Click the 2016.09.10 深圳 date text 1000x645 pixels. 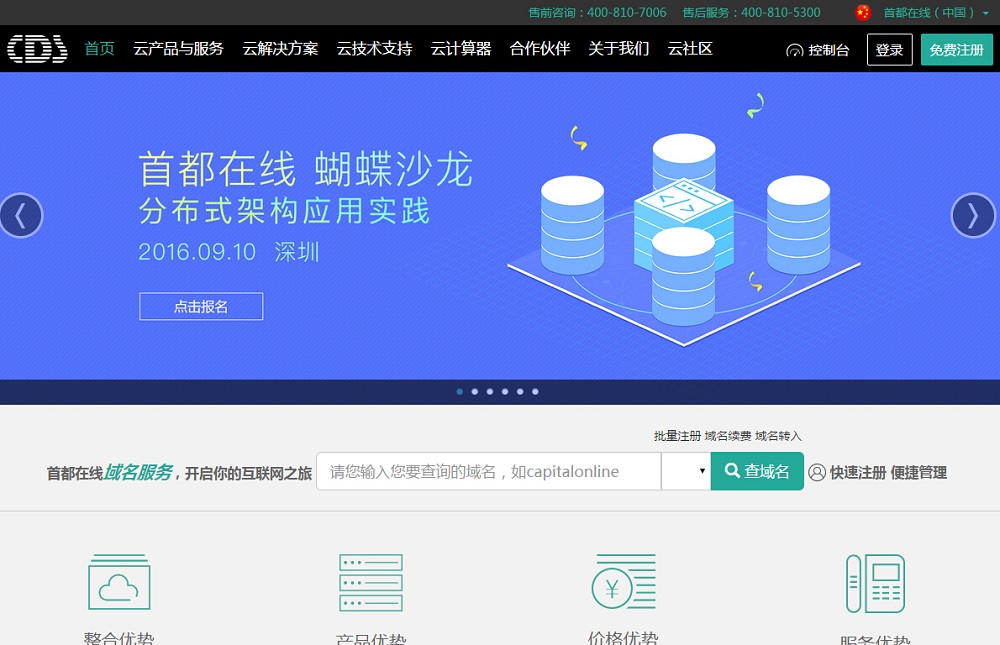pyautogui.click(x=229, y=252)
